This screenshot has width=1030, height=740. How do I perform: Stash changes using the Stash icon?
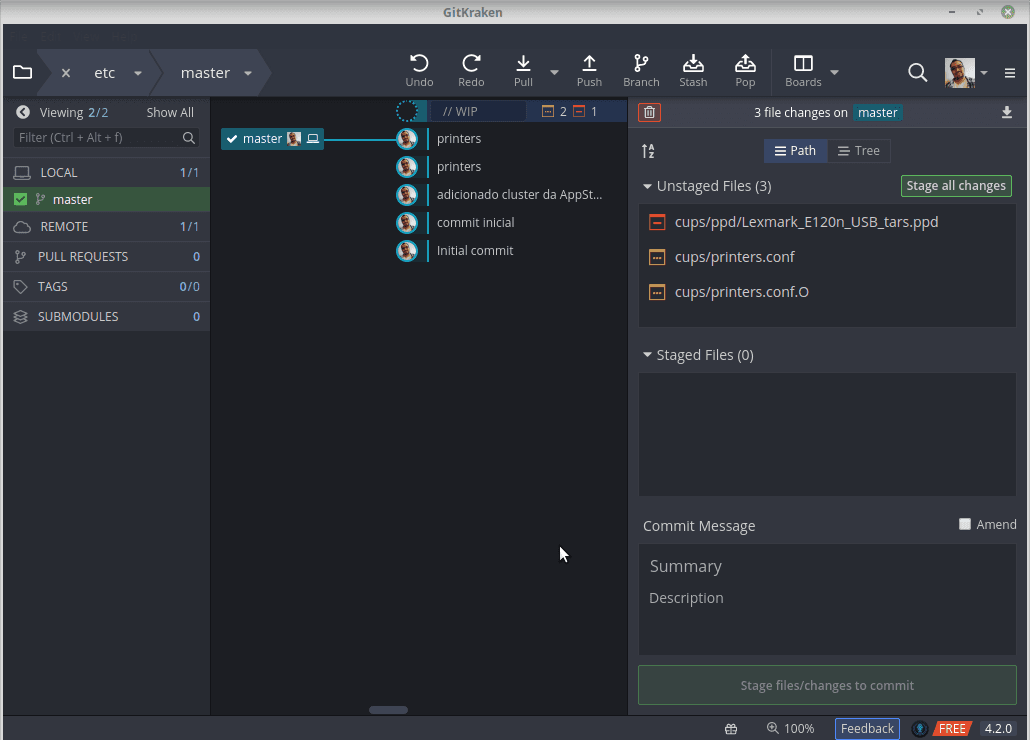tap(693, 64)
